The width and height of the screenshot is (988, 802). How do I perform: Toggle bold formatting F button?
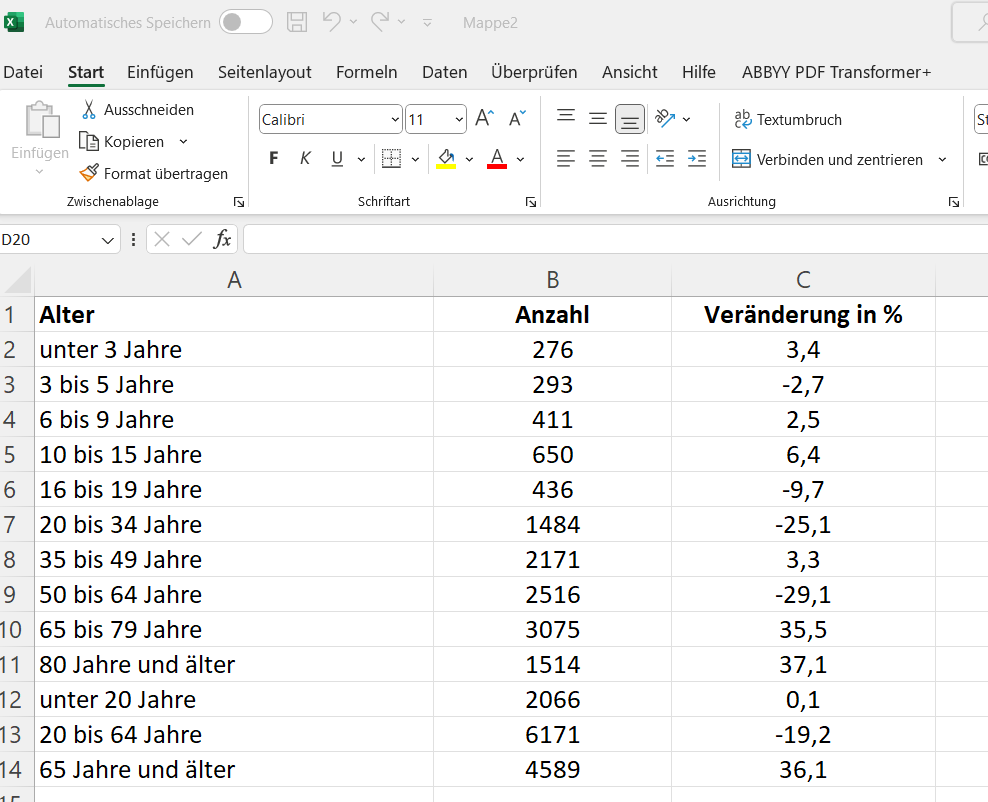[274, 159]
